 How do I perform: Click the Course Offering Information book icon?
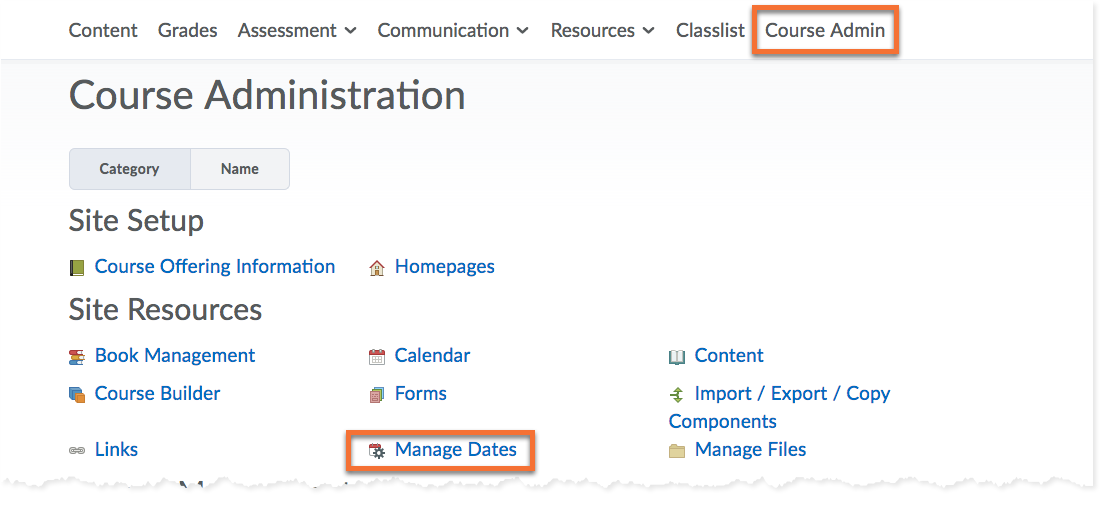[x=77, y=268]
